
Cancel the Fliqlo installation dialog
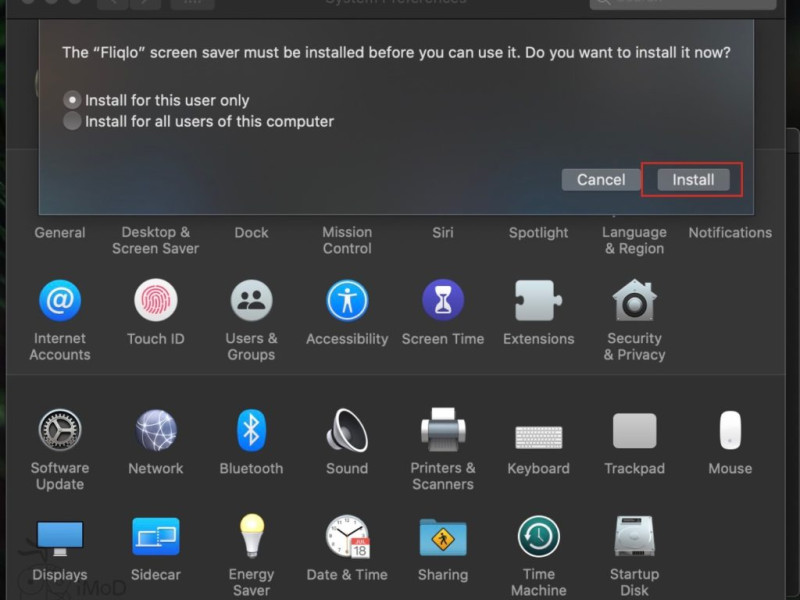click(601, 180)
